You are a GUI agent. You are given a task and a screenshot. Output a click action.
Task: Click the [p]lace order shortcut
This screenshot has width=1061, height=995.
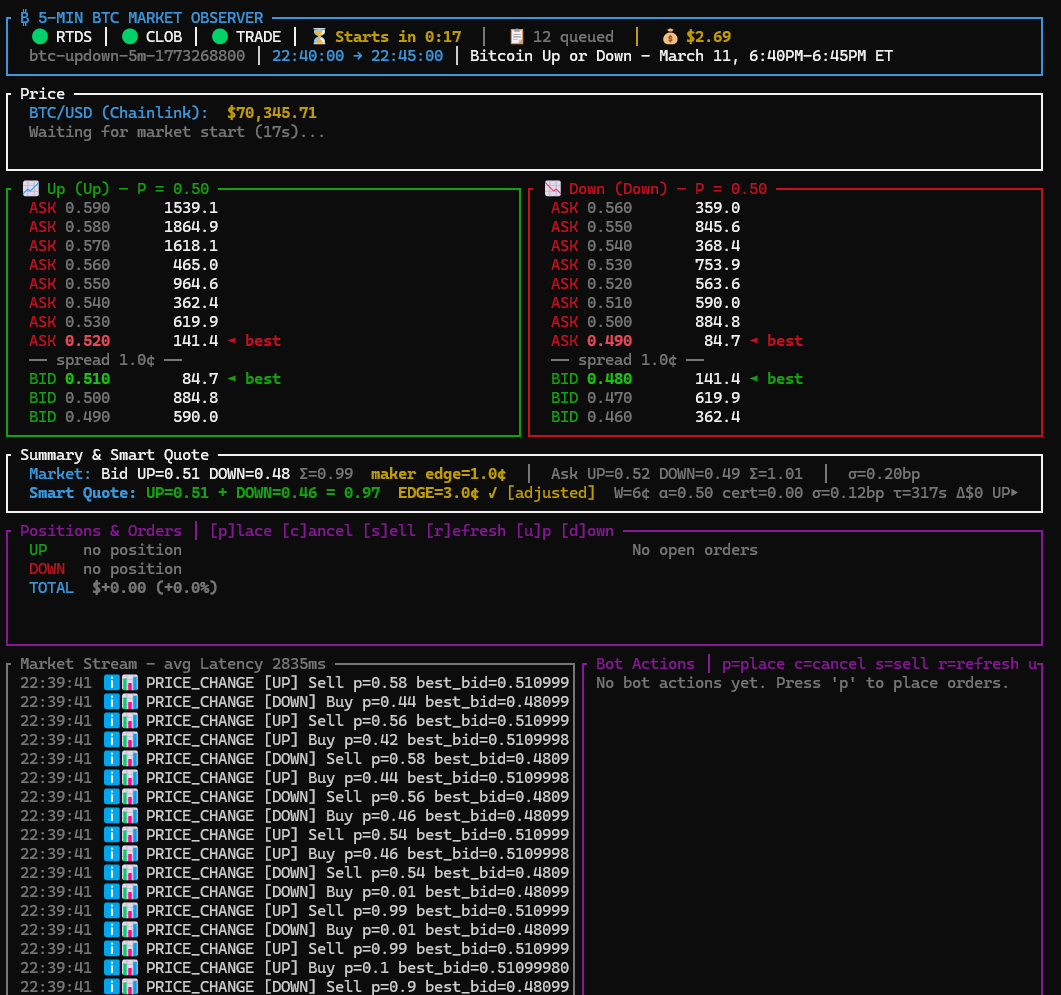(241, 530)
